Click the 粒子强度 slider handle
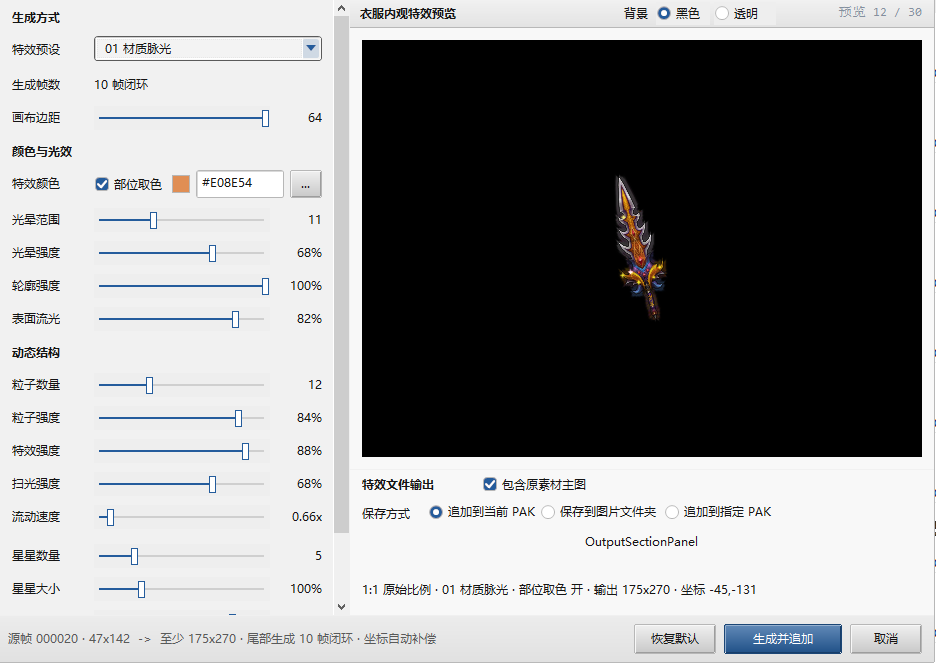 pos(238,418)
